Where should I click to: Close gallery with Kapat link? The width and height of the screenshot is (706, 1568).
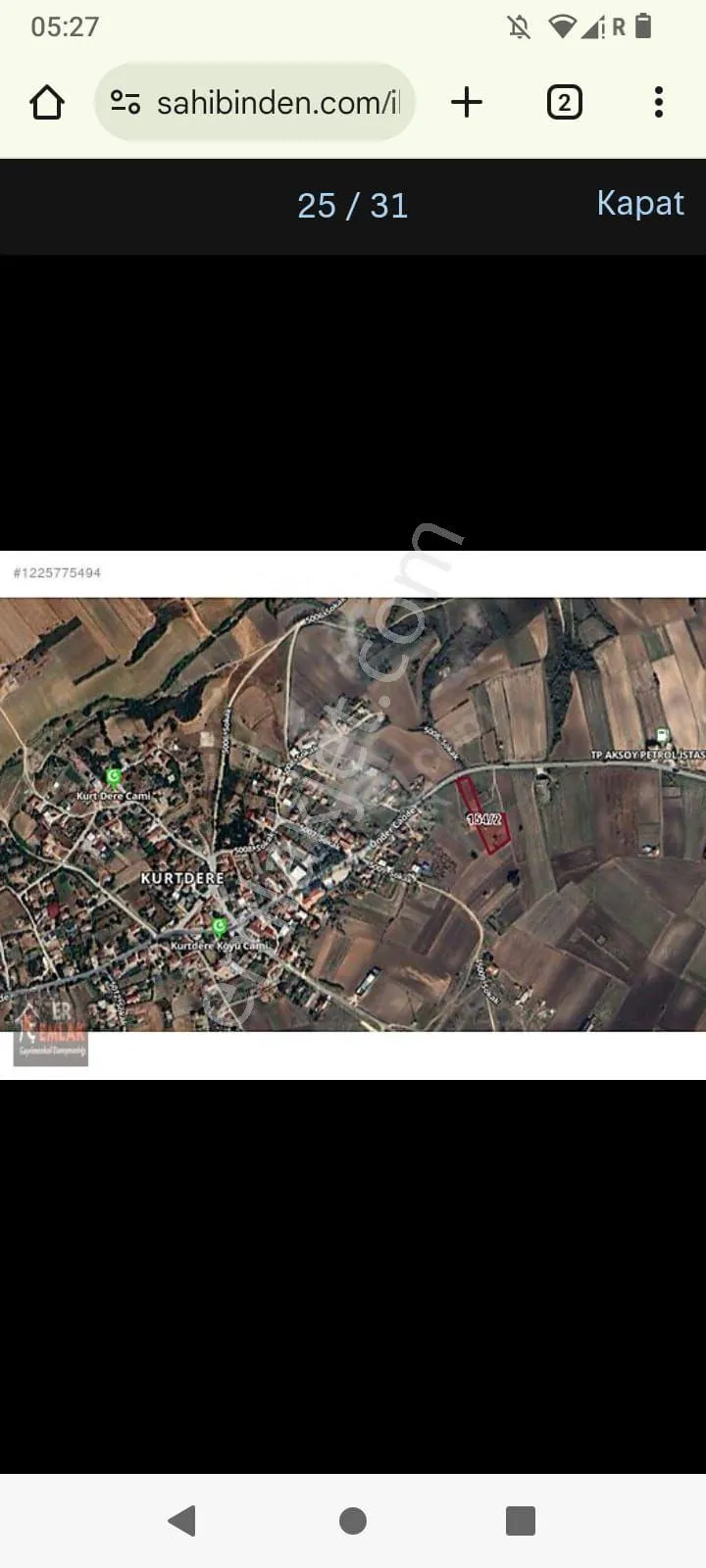[640, 203]
